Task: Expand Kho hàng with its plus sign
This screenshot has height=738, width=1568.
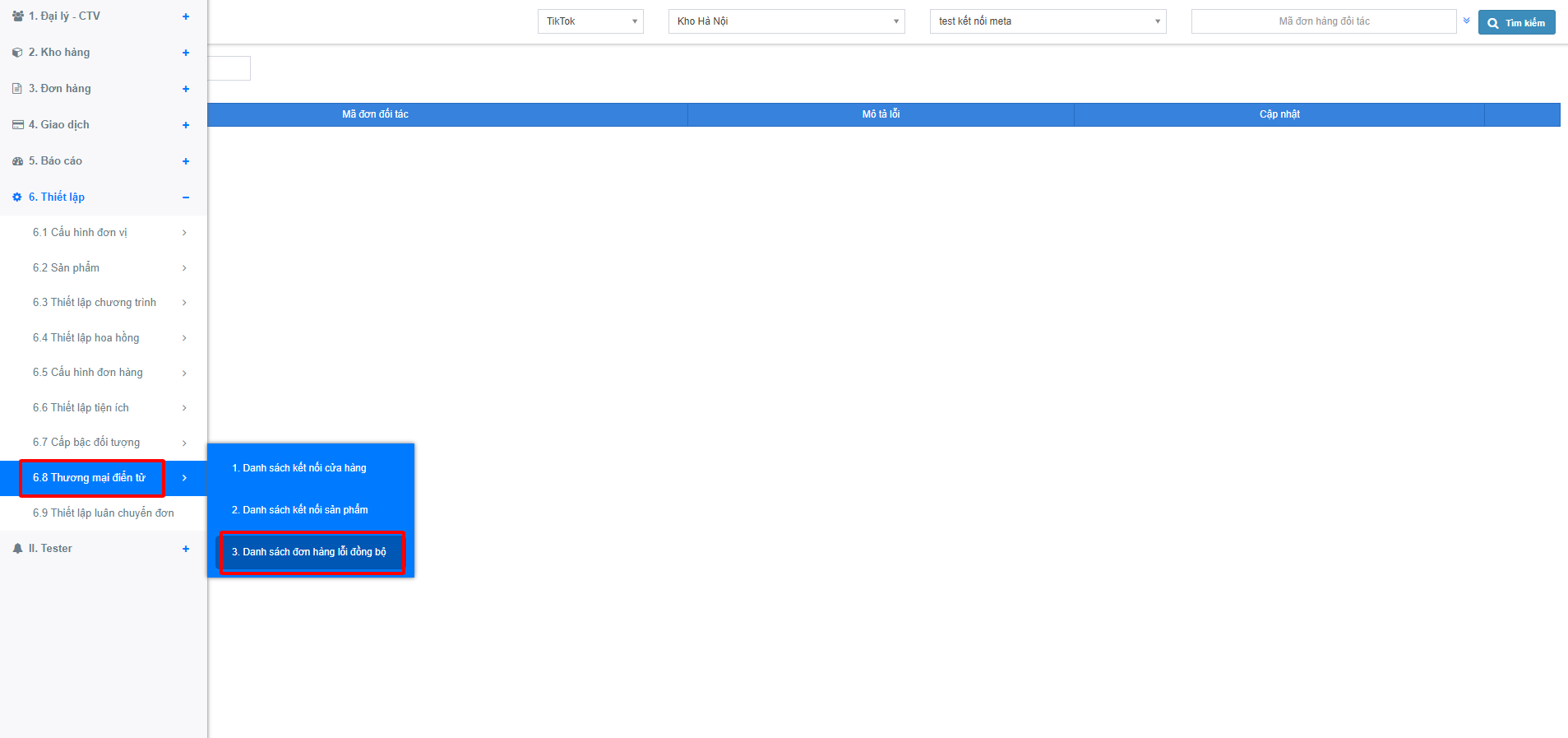Action: point(186,53)
